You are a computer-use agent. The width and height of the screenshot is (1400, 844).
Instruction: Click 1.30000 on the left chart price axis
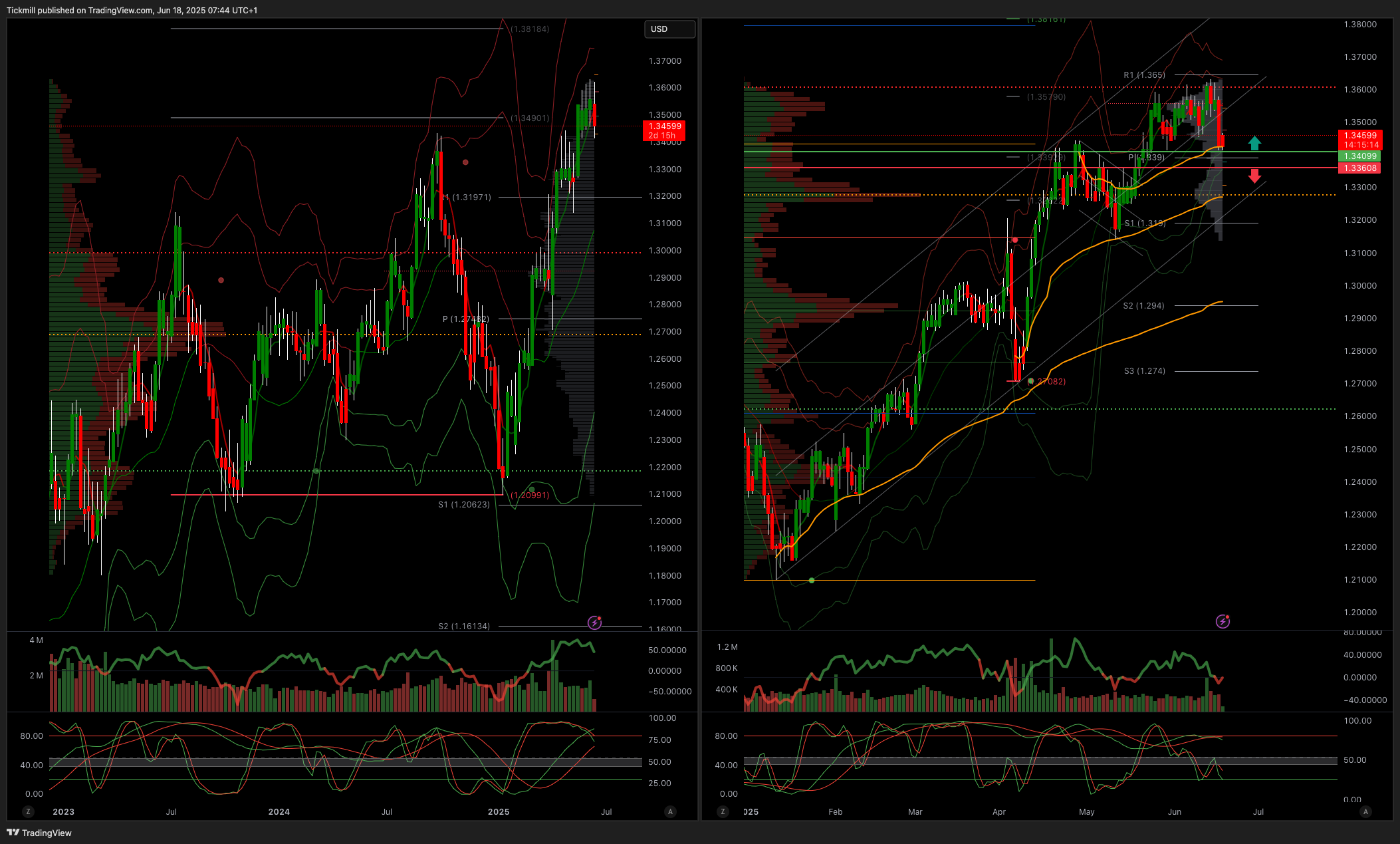[665, 251]
